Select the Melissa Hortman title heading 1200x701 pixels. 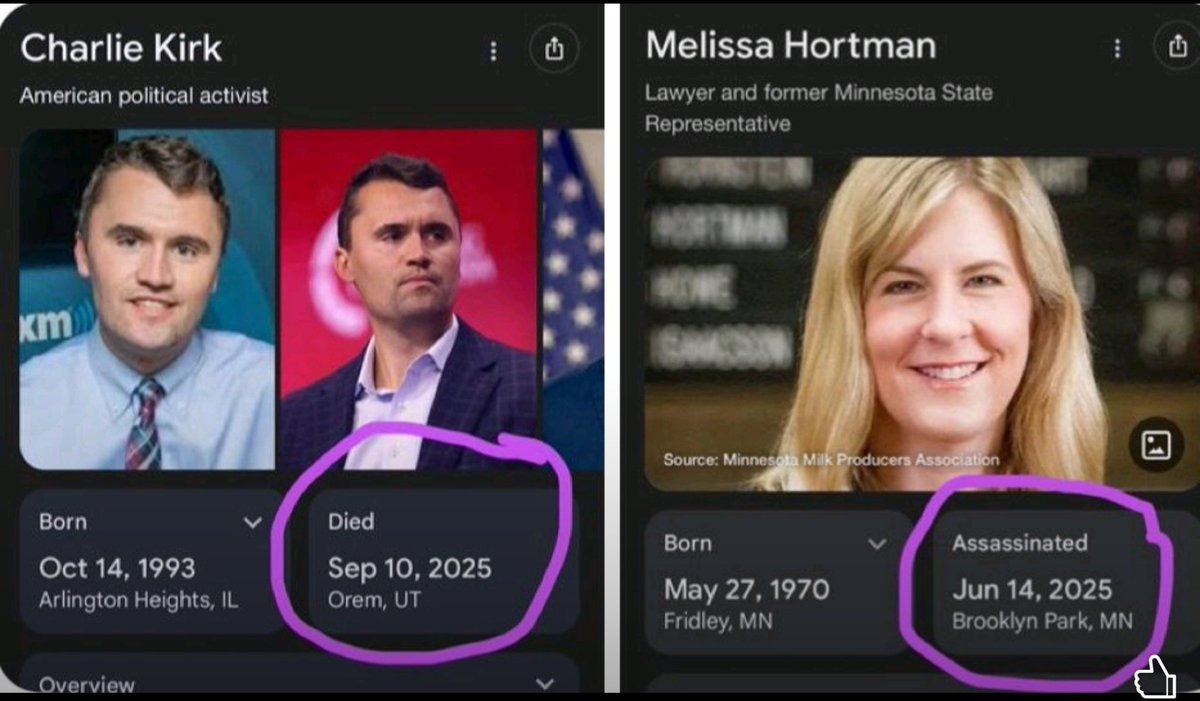click(790, 45)
